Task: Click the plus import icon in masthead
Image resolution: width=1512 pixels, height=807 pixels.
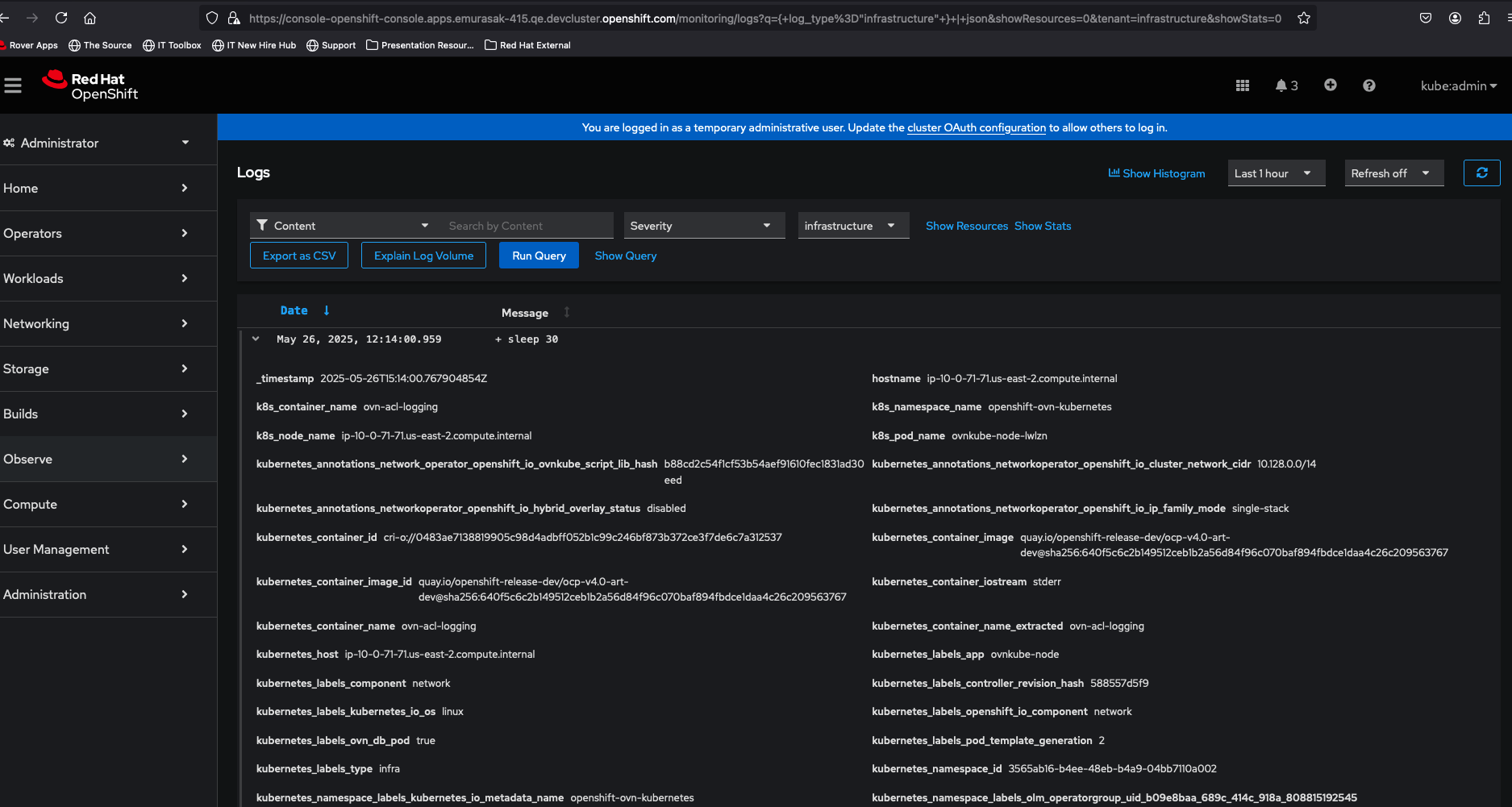Action: pyautogui.click(x=1331, y=85)
